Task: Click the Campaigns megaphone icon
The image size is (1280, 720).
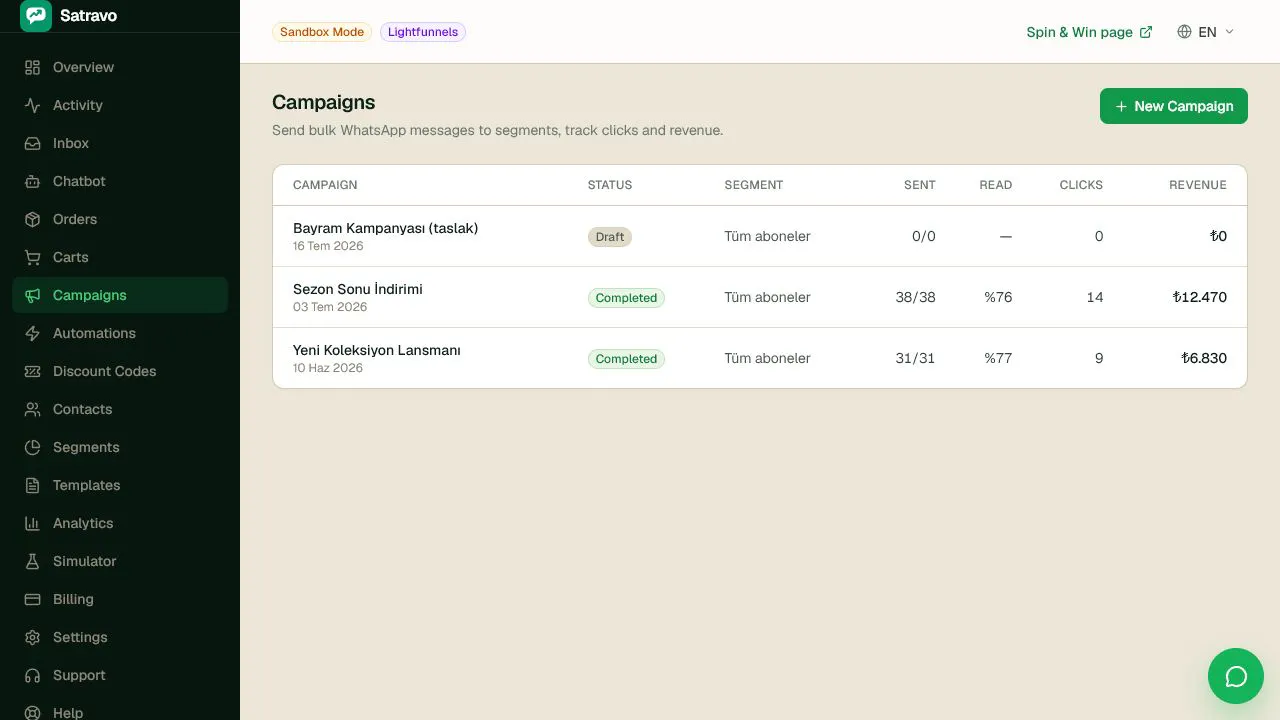Action: point(33,295)
